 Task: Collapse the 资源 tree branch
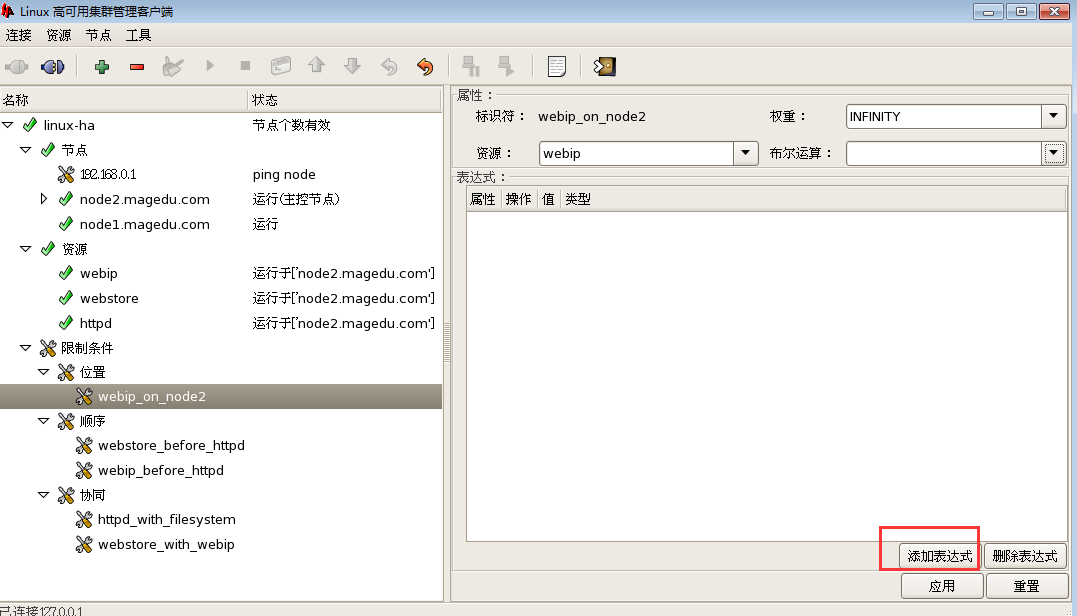click(25, 249)
